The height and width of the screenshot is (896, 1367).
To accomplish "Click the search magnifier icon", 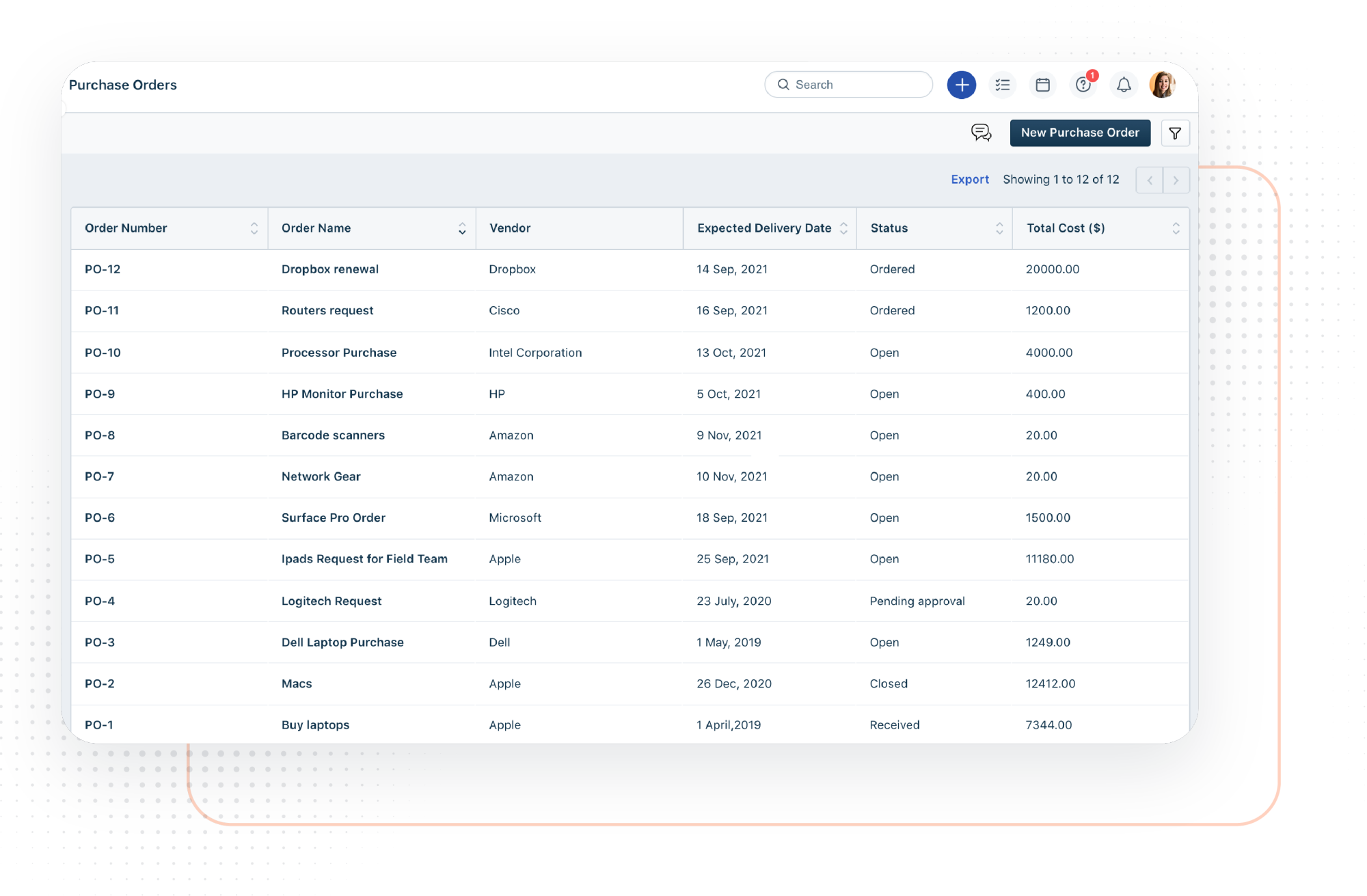I will tap(784, 84).
